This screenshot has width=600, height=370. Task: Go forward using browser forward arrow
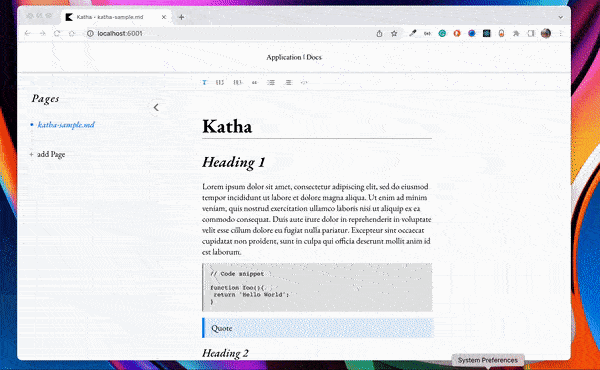[42, 33]
